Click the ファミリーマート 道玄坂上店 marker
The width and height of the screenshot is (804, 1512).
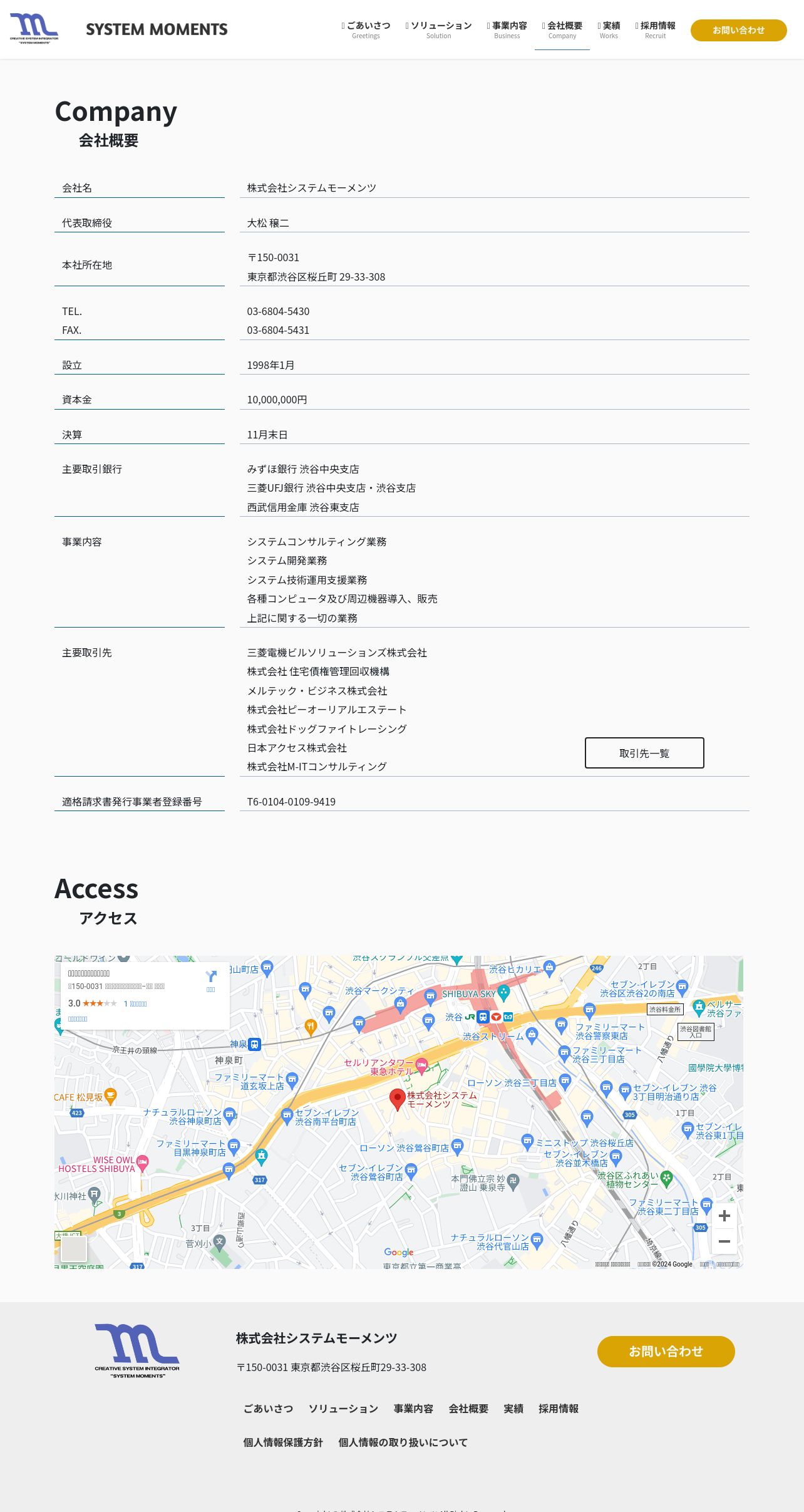click(x=292, y=1079)
